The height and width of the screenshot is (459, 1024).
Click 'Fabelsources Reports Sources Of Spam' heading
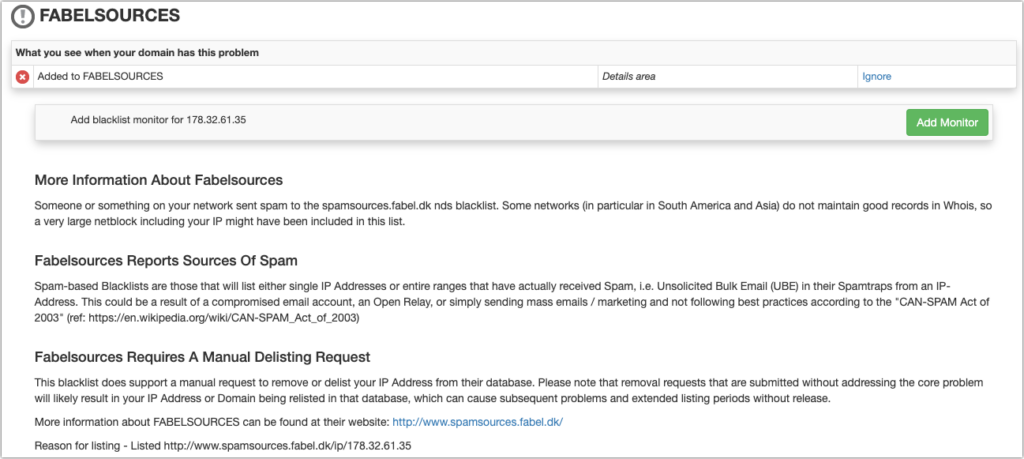click(x=166, y=261)
